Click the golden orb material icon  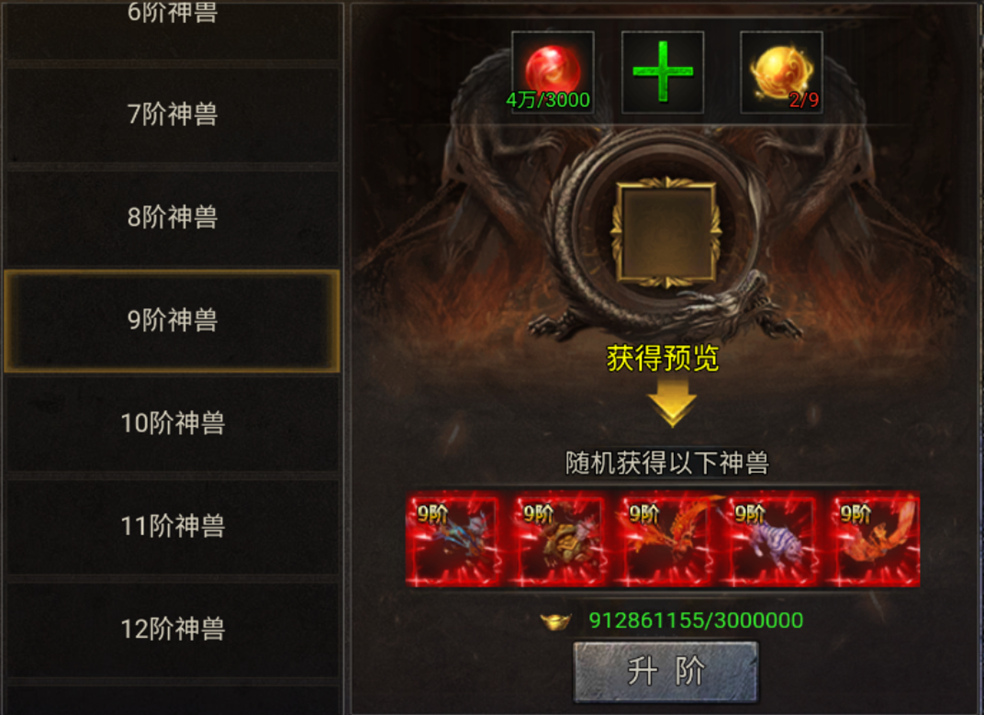tap(781, 72)
